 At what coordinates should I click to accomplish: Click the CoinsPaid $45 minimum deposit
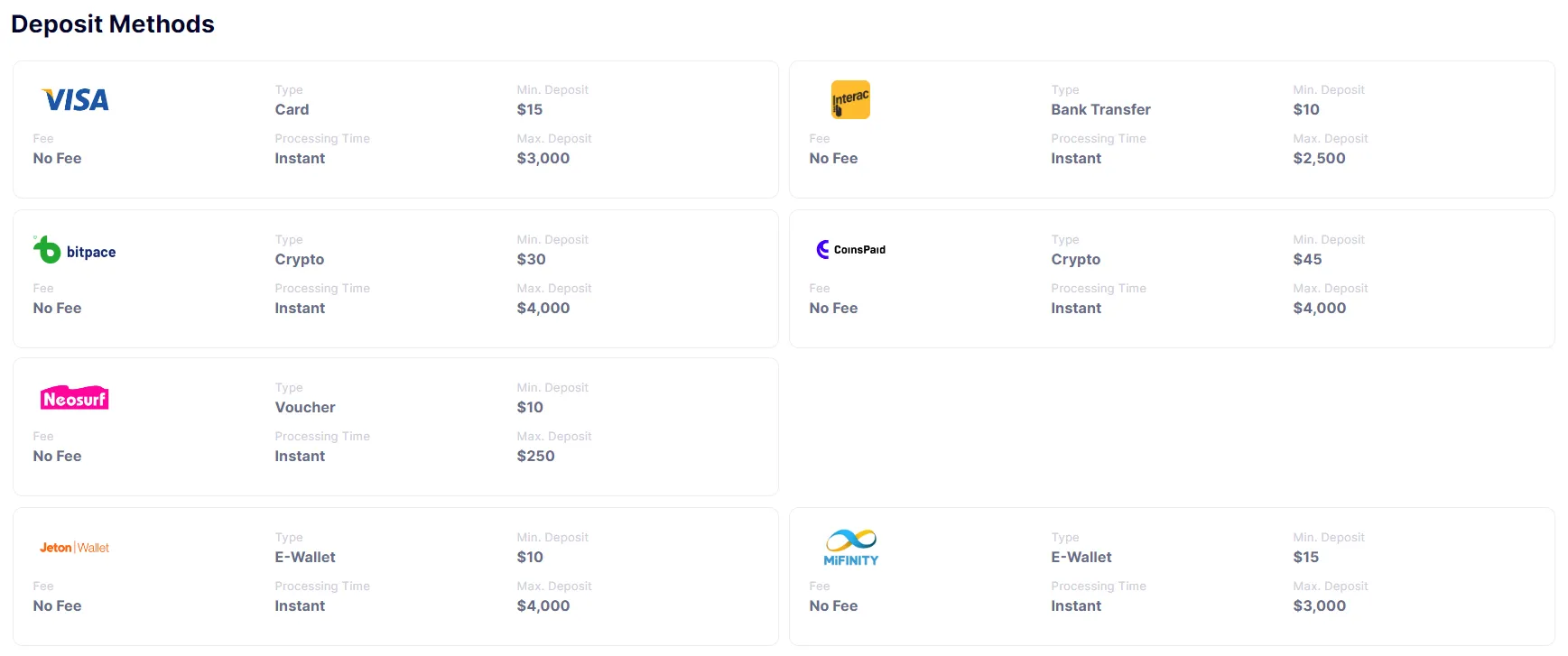tap(1307, 259)
